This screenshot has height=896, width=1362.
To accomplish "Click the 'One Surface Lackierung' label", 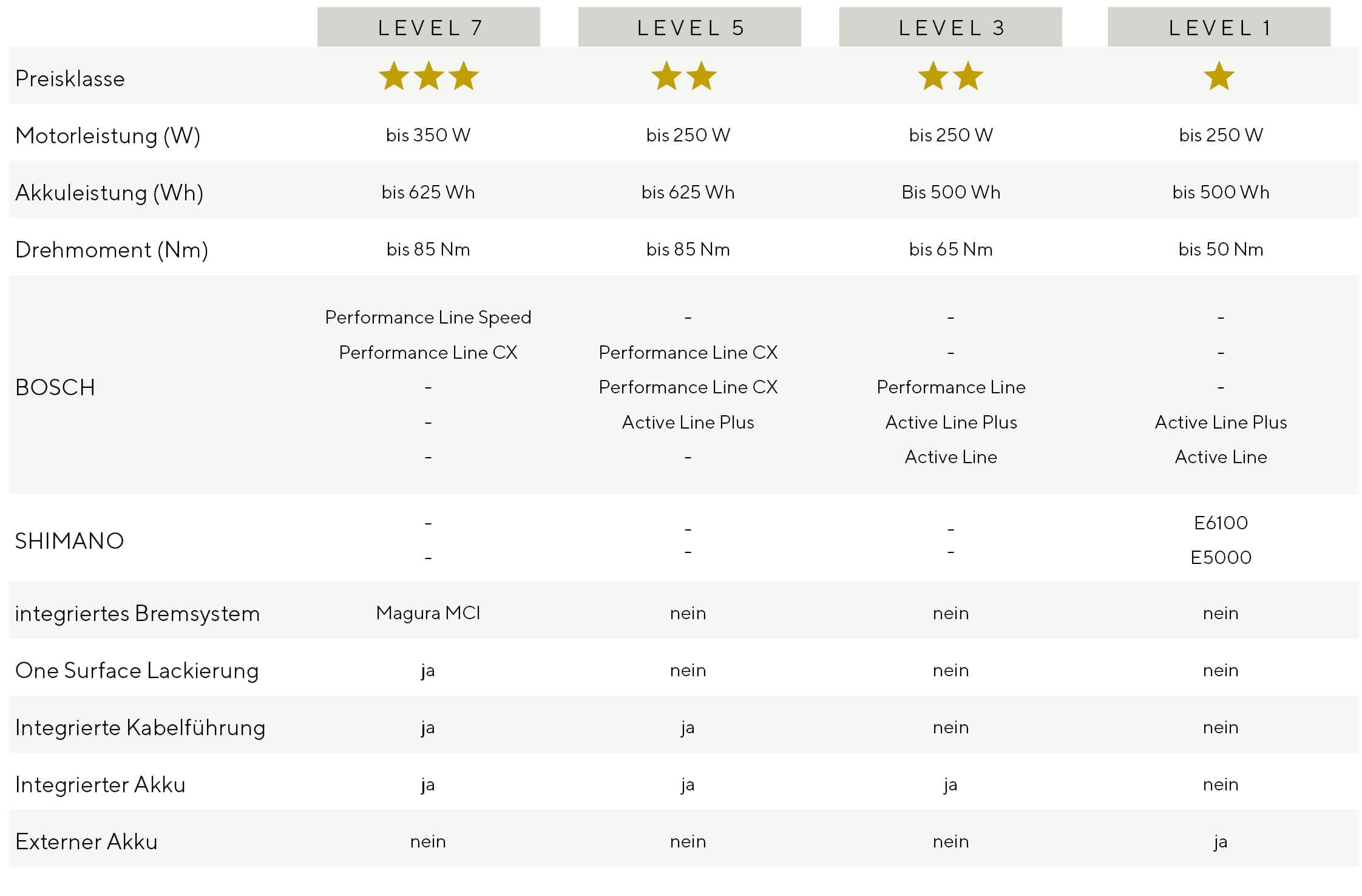I will 137,671.
